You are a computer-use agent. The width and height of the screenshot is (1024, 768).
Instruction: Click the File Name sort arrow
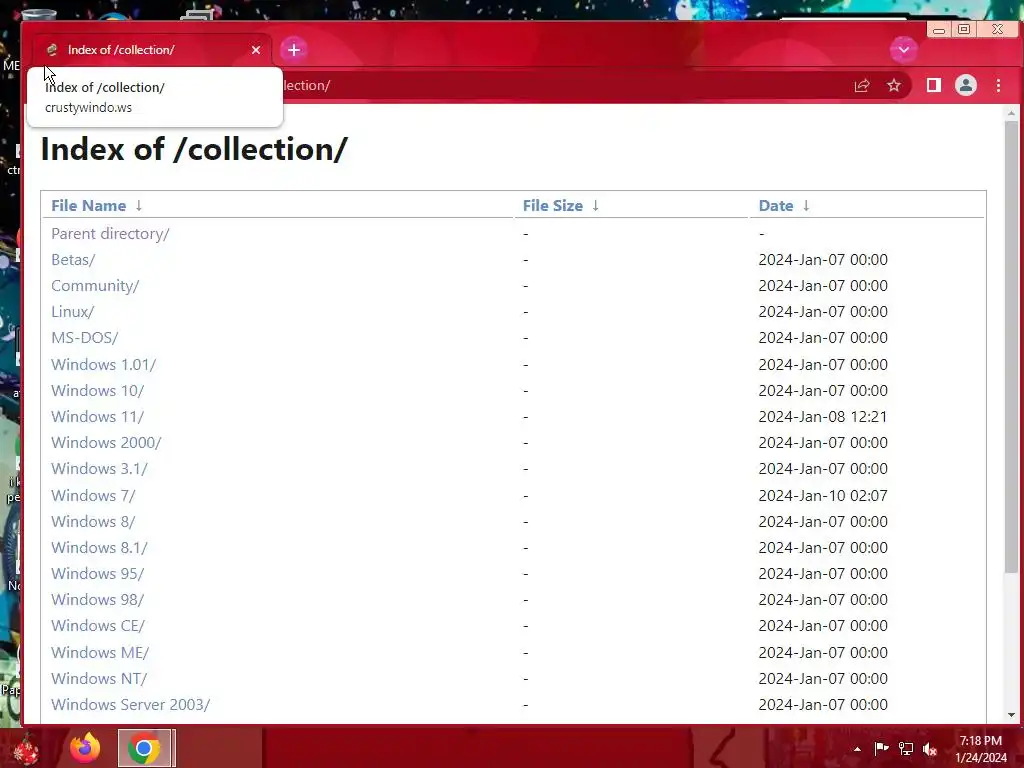pyautogui.click(x=138, y=206)
